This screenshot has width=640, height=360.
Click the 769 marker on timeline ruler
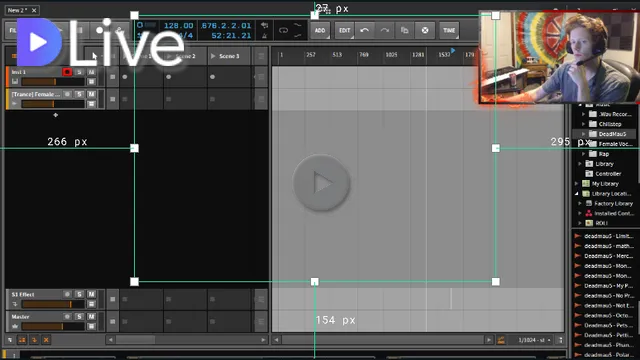[x=364, y=55]
